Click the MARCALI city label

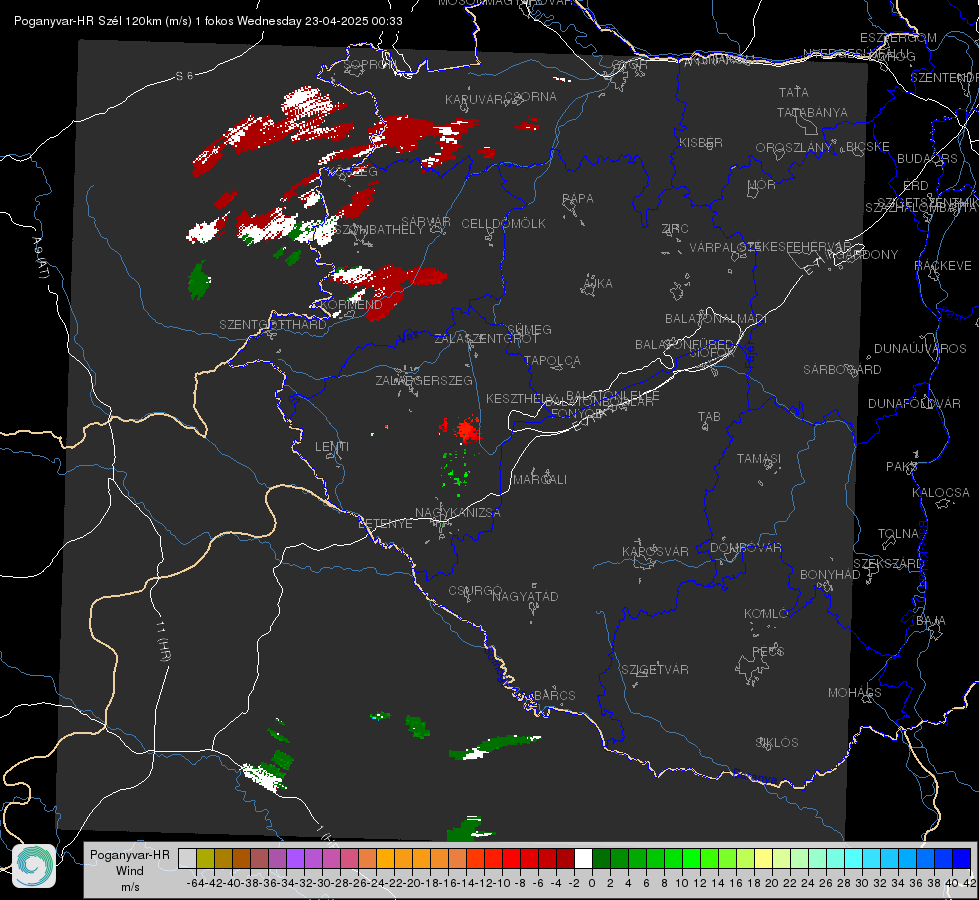pos(540,480)
